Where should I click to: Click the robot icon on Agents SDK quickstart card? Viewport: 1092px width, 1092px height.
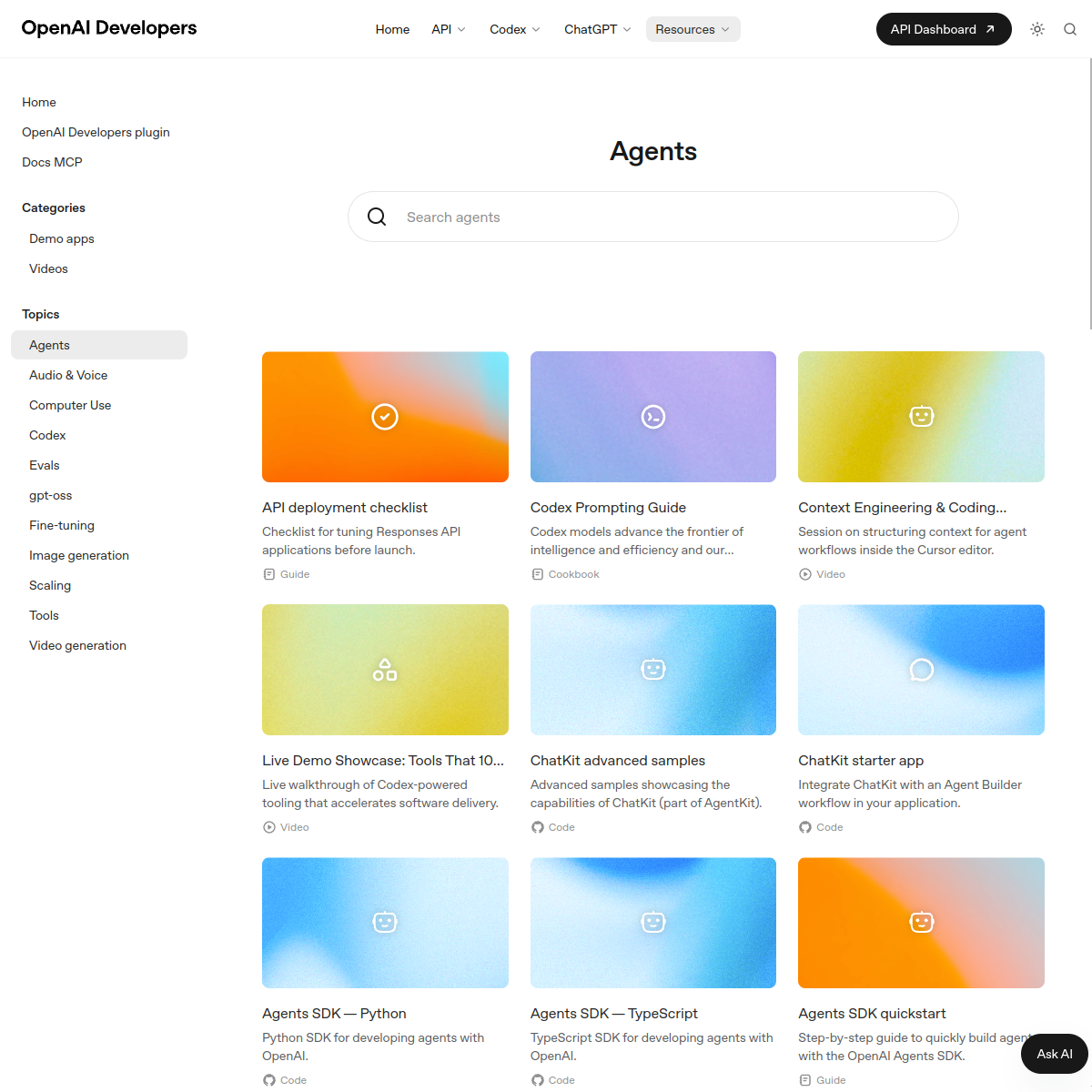922,922
